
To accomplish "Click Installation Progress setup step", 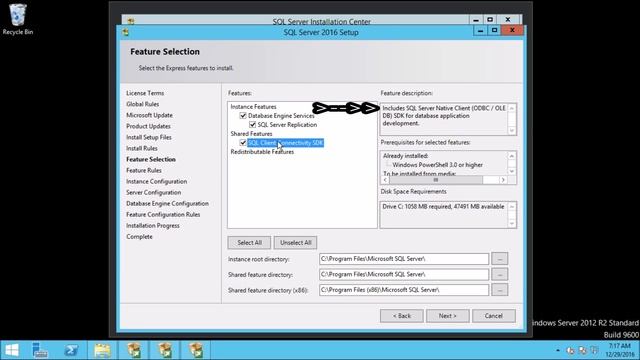I will (153, 225).
